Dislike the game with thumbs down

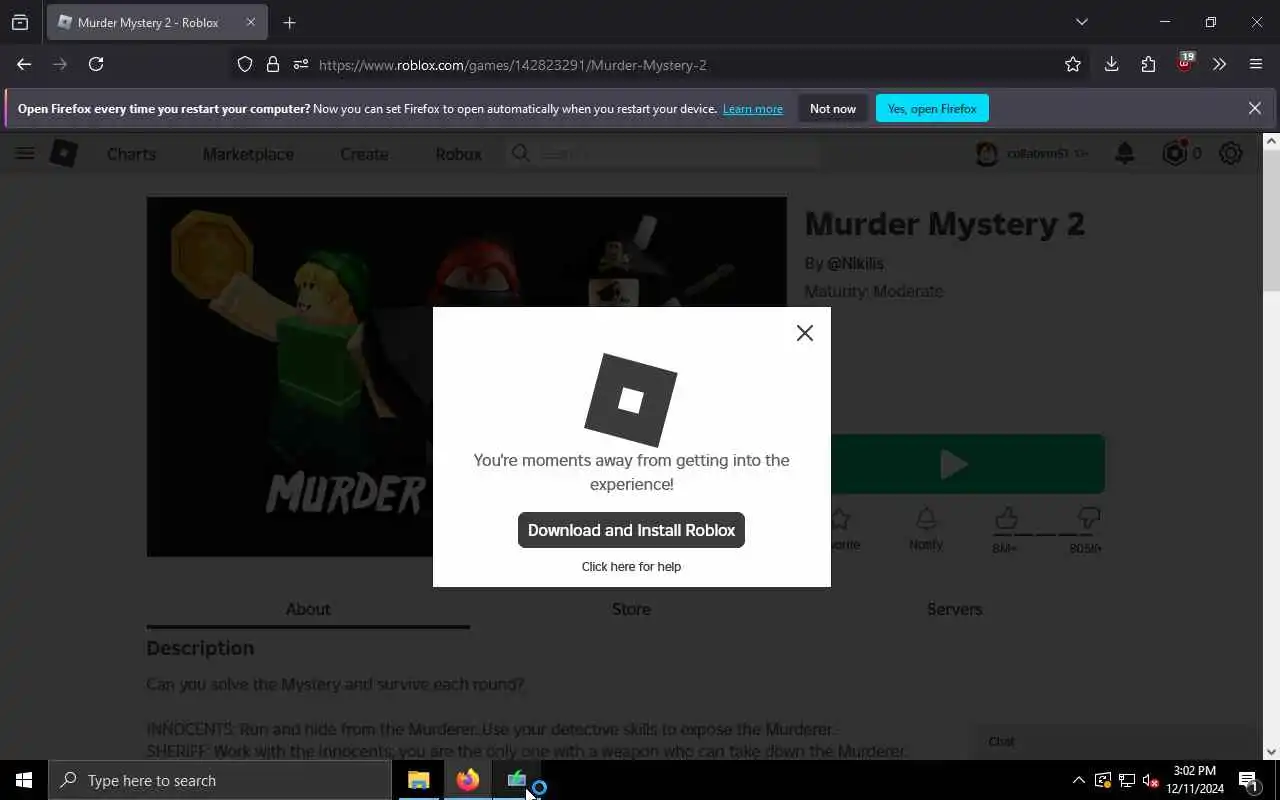[1089, 519]
